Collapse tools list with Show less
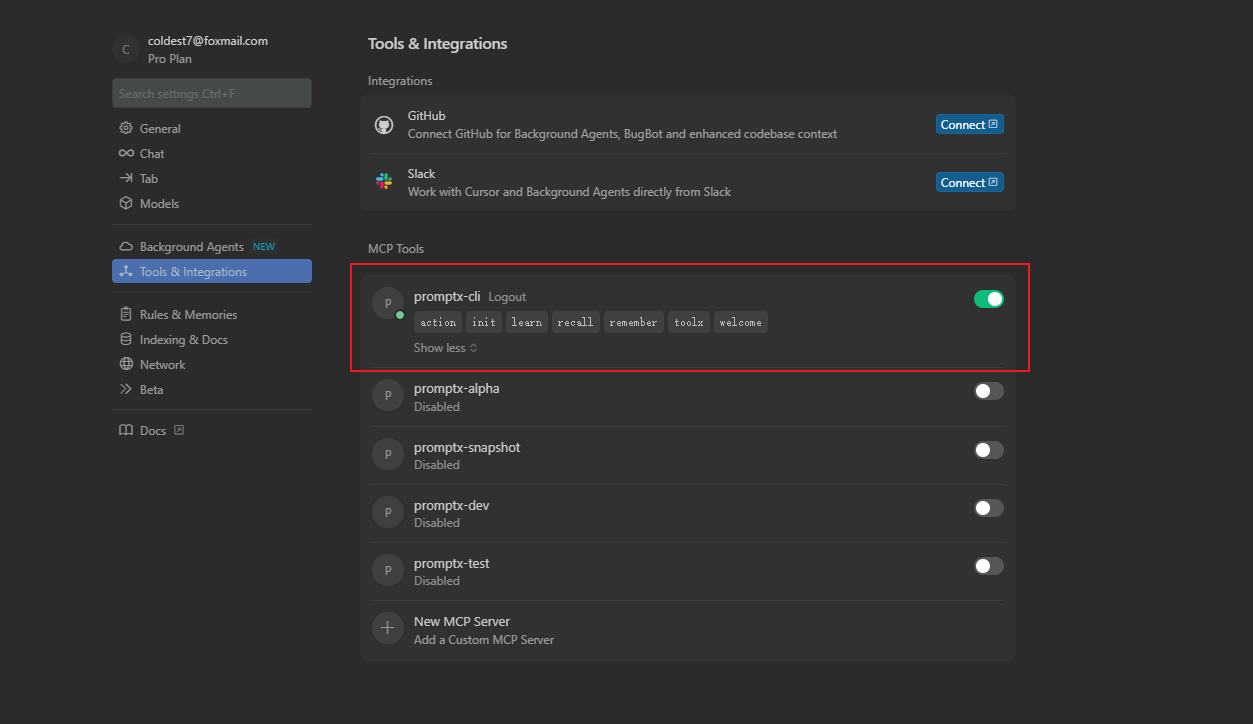The width and height of the screenshot is (1253, 724). pos(445,348)
